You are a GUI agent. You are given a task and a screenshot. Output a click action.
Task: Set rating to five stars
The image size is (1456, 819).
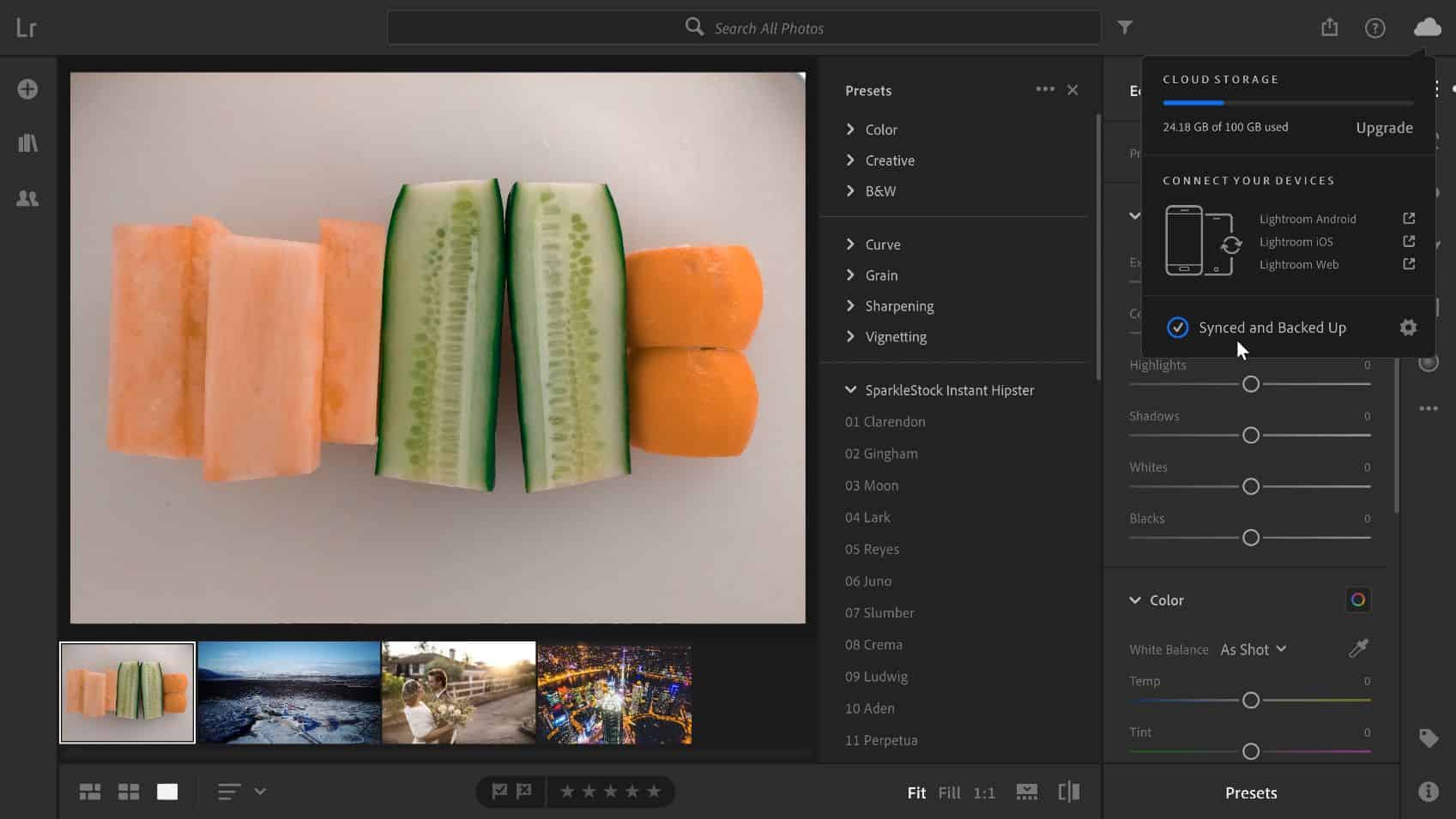(654, 792)
